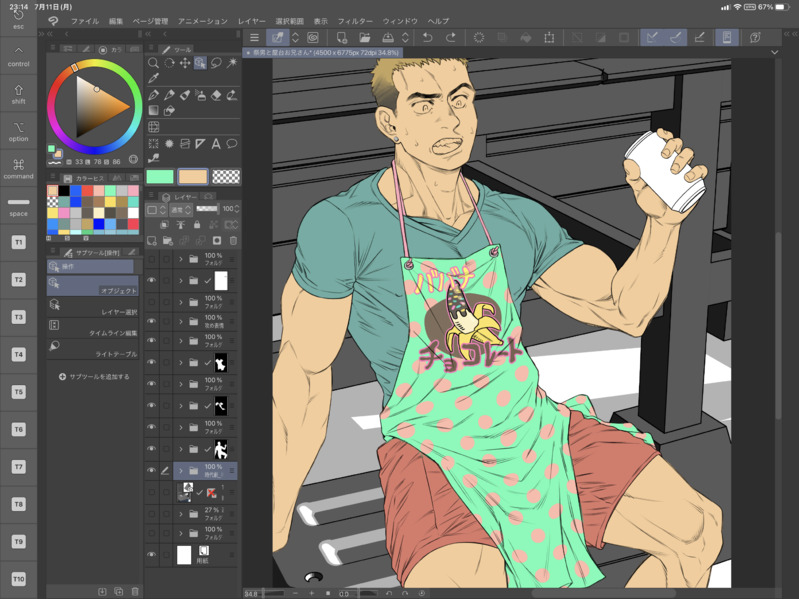Viewport: 799px width, 599px height.
Task: Select the Text tool
Action: coord(216,144)
